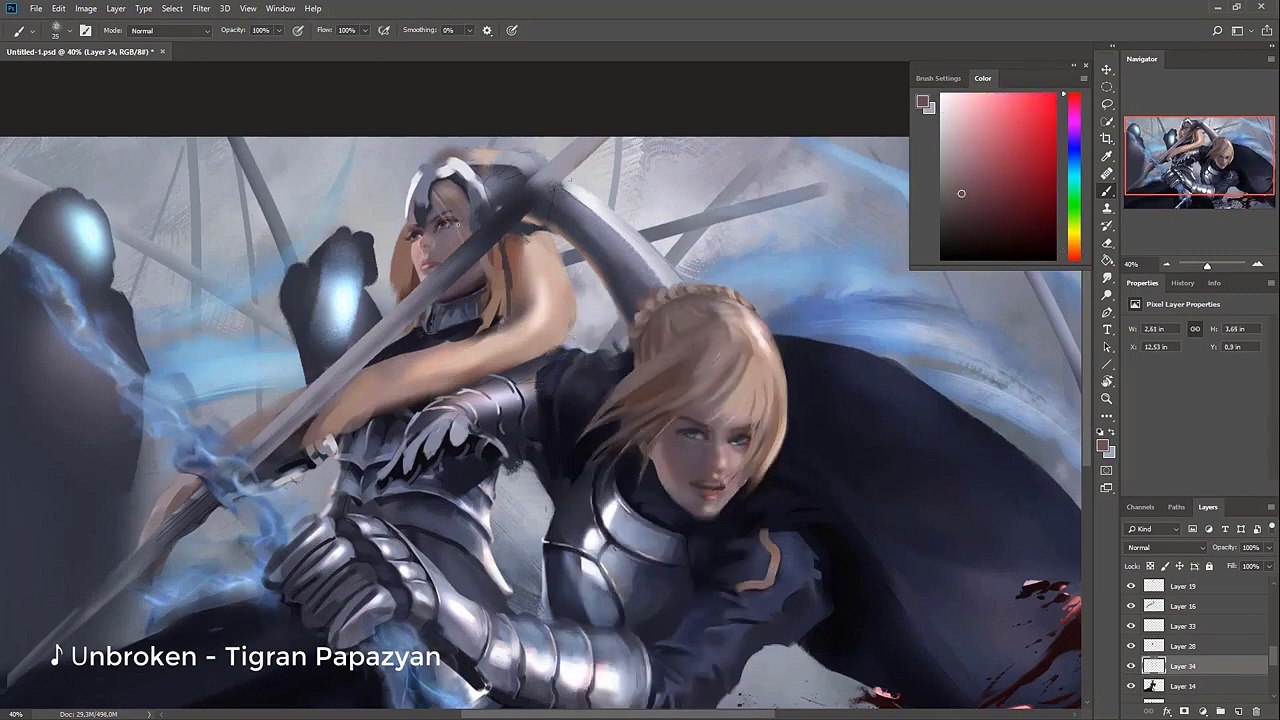Image resolution: width=1280 pixels, height=720 pixels.
Task: Toggle Quick Mask mode icon
Action: click(x=1107, y=470)
